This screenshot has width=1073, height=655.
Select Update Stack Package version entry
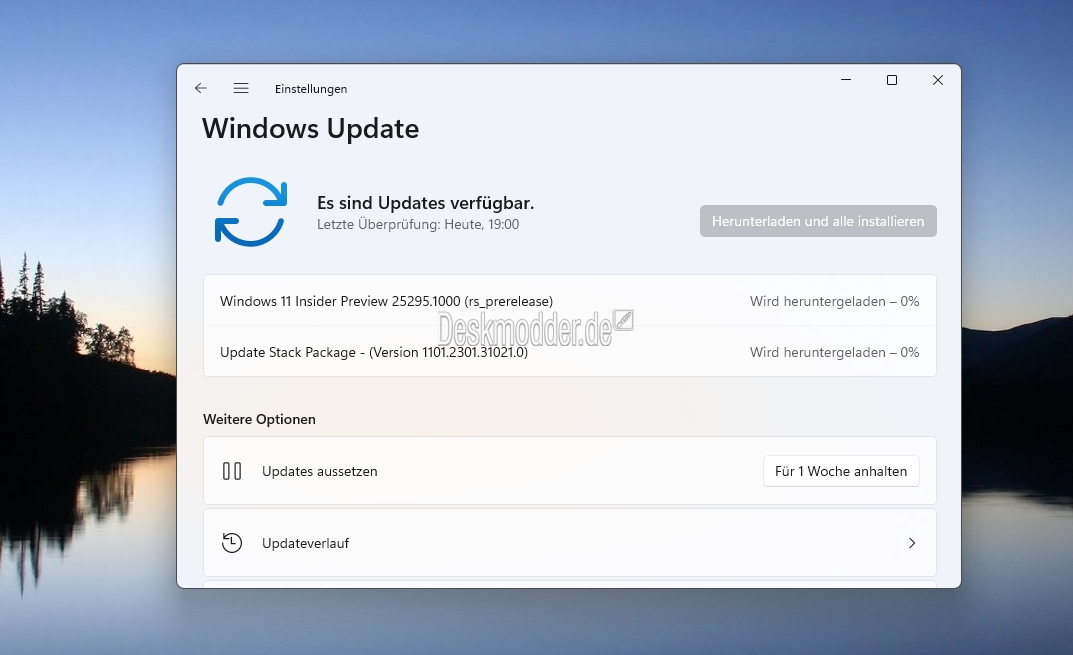point(569,352)
